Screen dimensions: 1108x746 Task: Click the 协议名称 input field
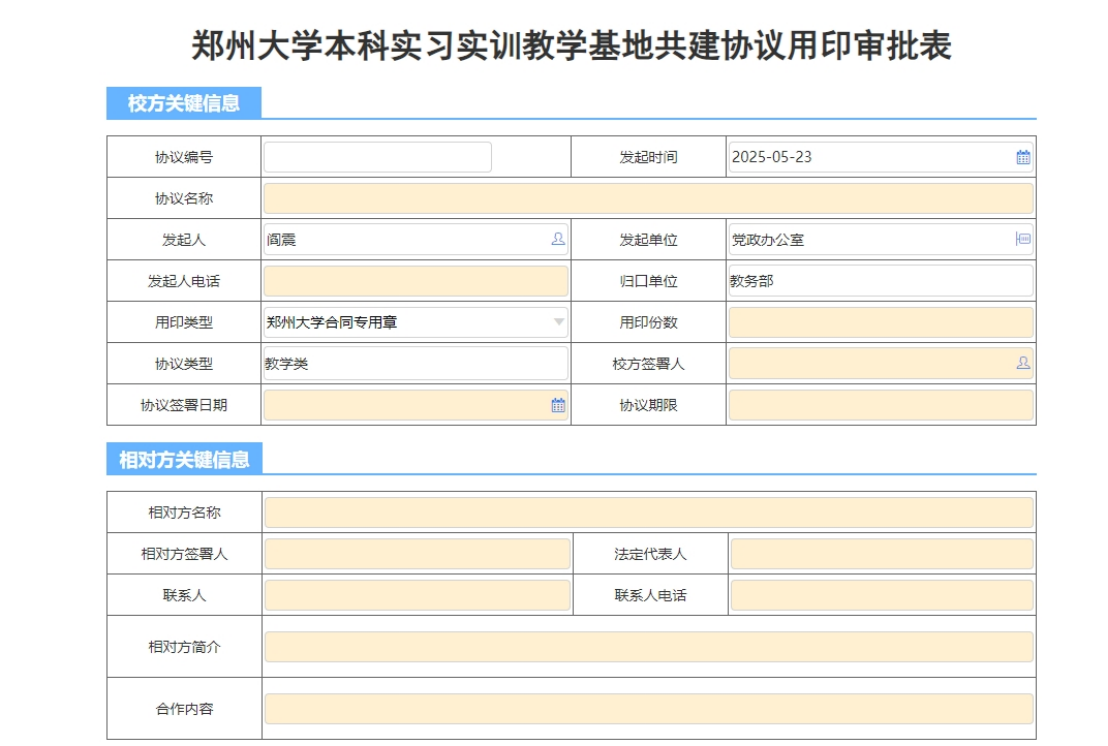click(649, 199)
